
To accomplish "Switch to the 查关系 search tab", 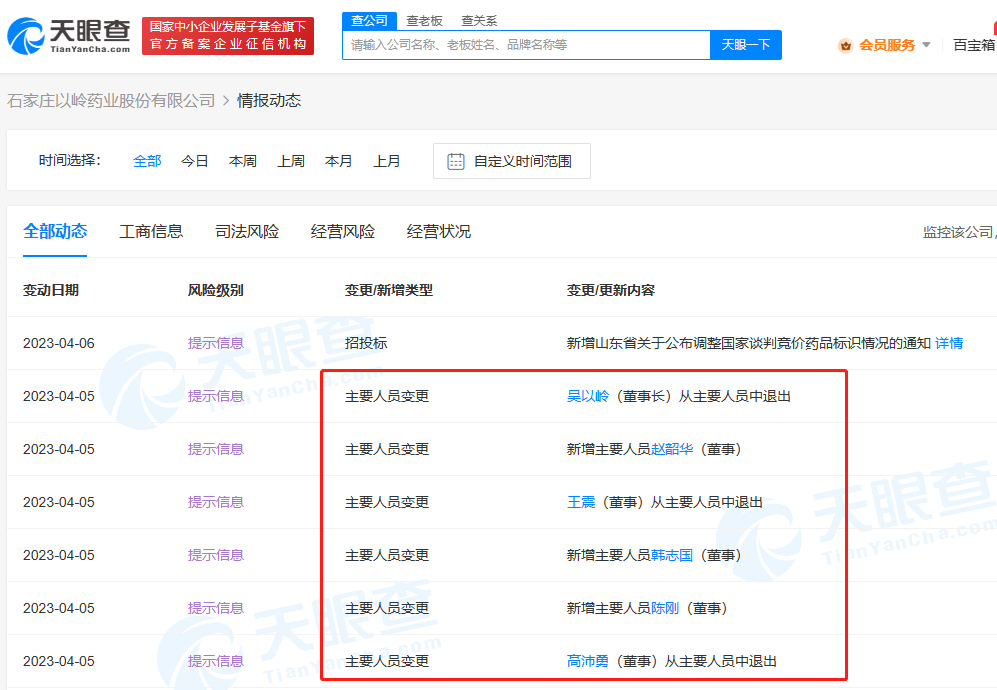I will tap(479, 21).
